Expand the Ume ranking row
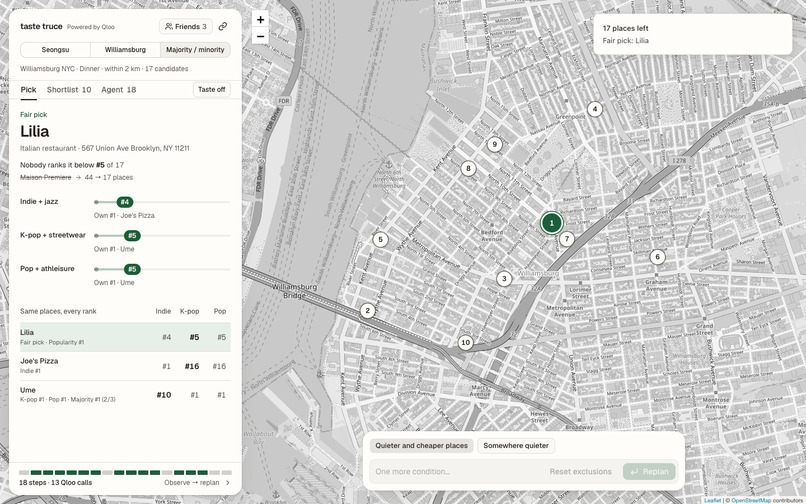This screenshot has width=806, height=504. coord(125,395)
